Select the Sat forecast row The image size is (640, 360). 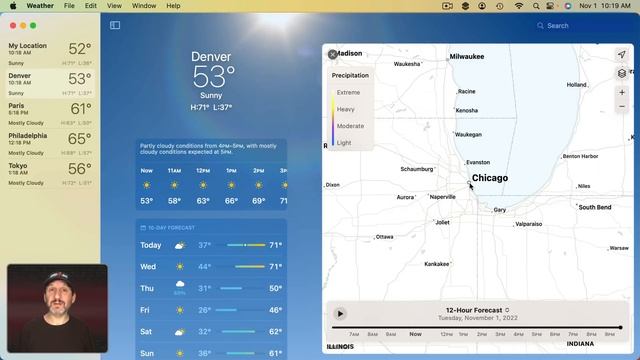tap(211, 332)
